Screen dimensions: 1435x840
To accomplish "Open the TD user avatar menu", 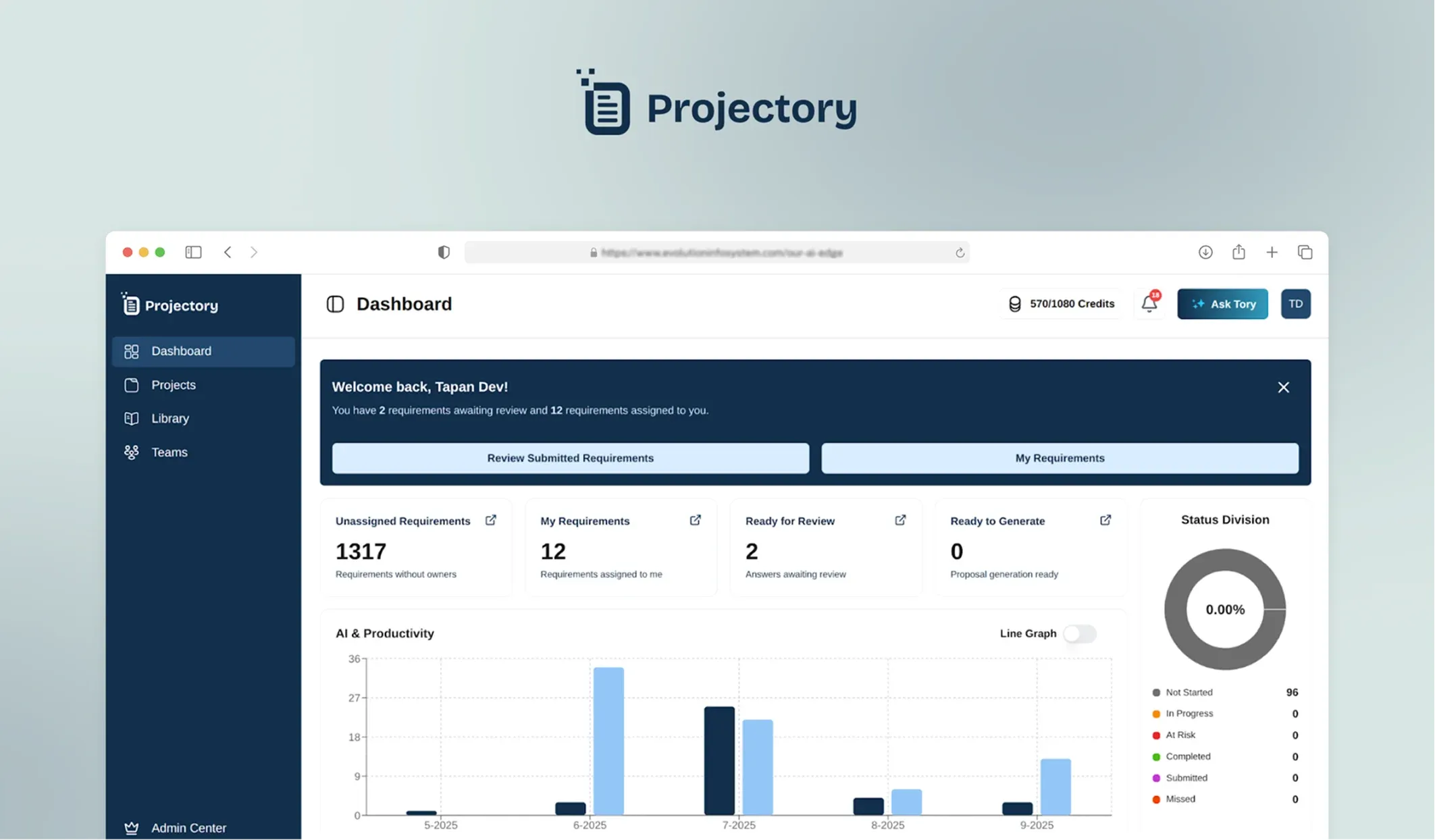I will [x=1295, y=304].
